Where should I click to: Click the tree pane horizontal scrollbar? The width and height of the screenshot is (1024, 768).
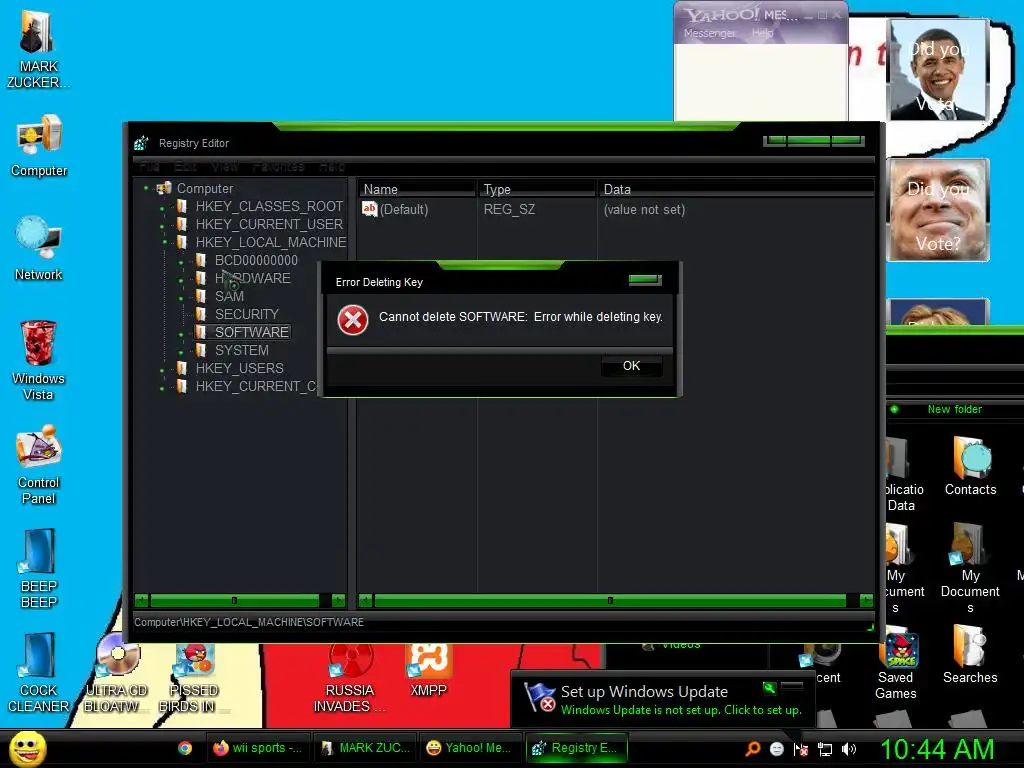(240, 600)
